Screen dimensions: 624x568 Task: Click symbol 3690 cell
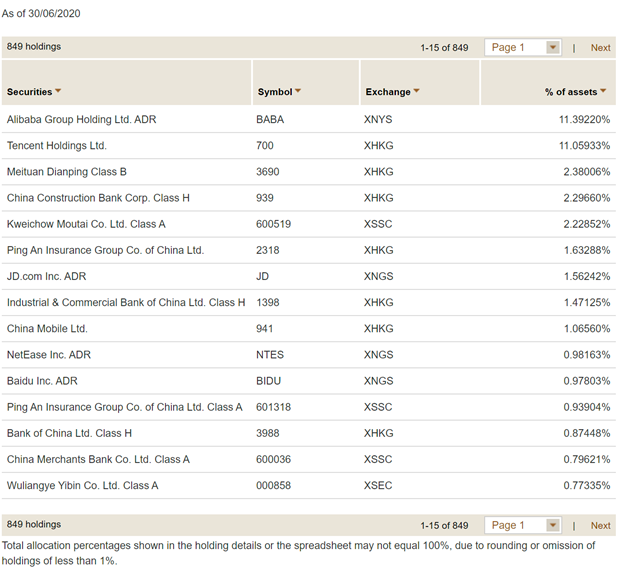click(267, 172)
